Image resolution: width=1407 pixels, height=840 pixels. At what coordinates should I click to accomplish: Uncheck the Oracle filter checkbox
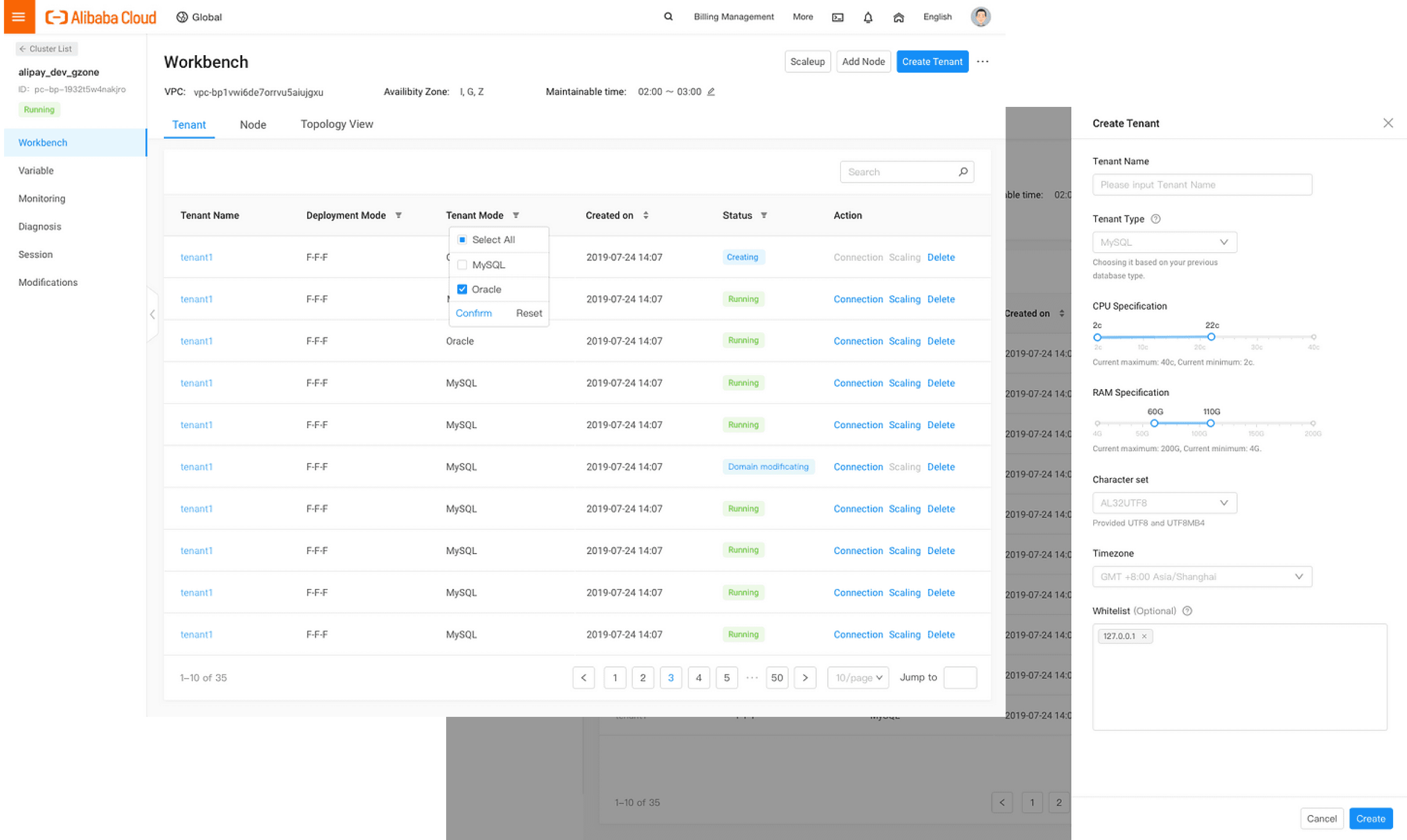462,289
